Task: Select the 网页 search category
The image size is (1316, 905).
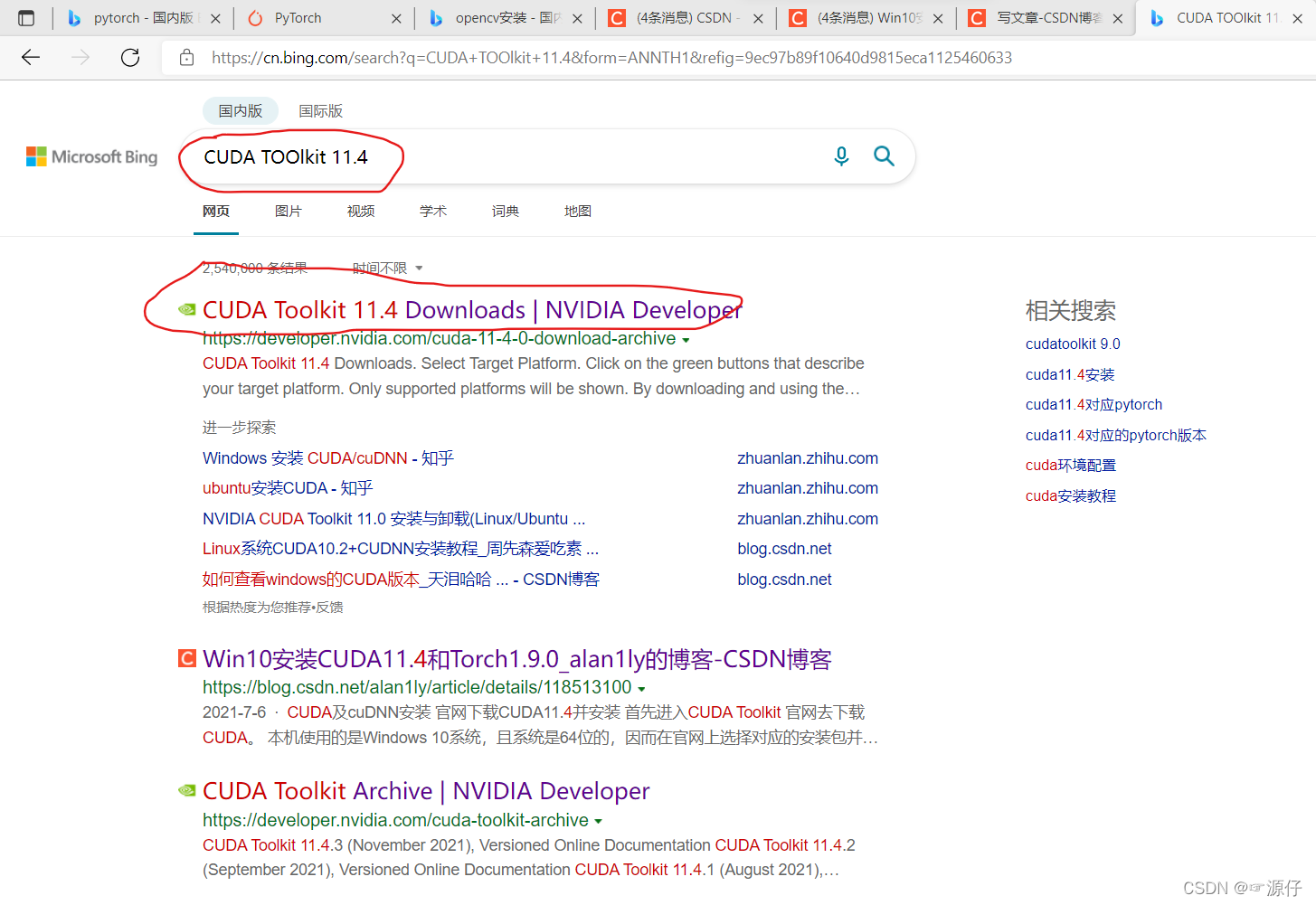Action: click(x=216, y=211)
